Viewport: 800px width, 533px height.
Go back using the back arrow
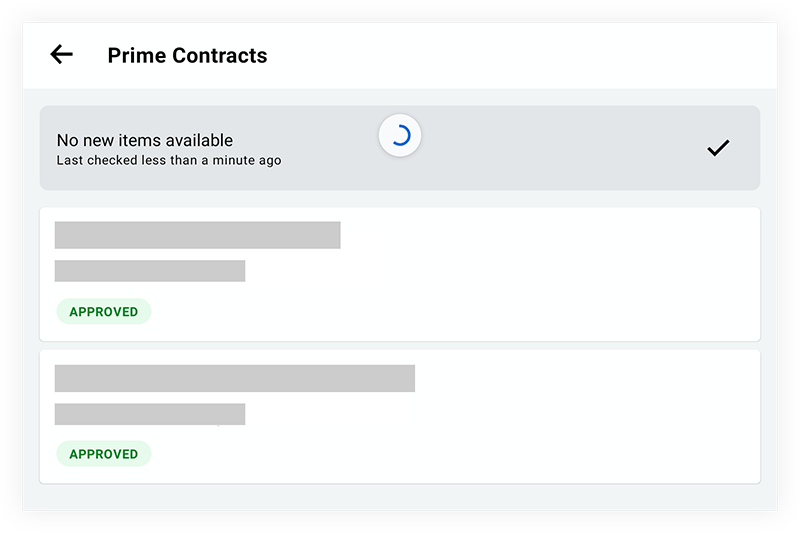[x=62, y=55]
